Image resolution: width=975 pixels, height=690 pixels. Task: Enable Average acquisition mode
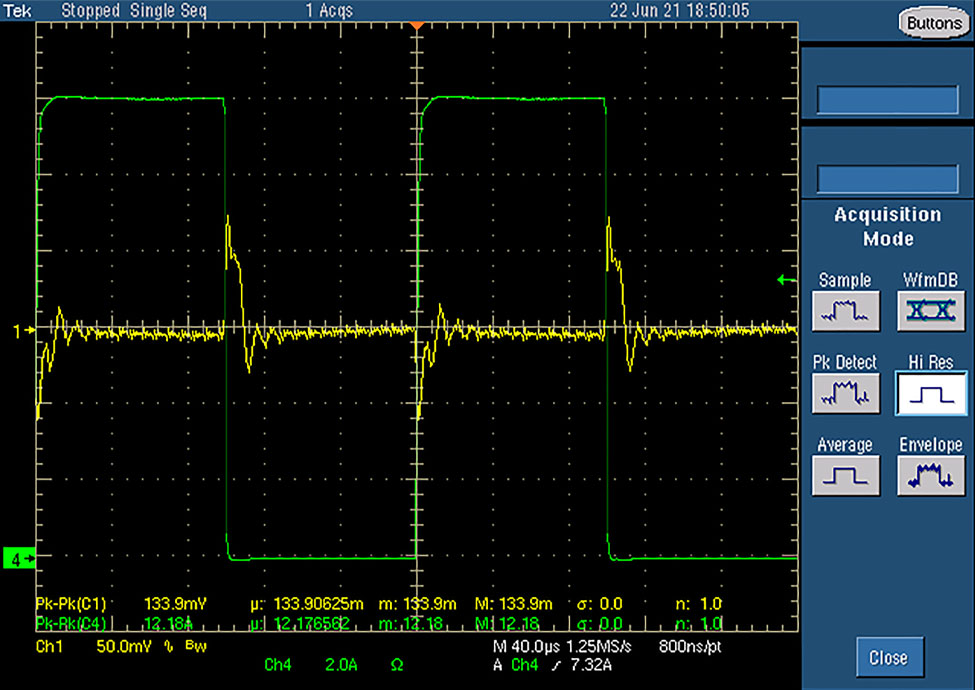click(845, 475)
